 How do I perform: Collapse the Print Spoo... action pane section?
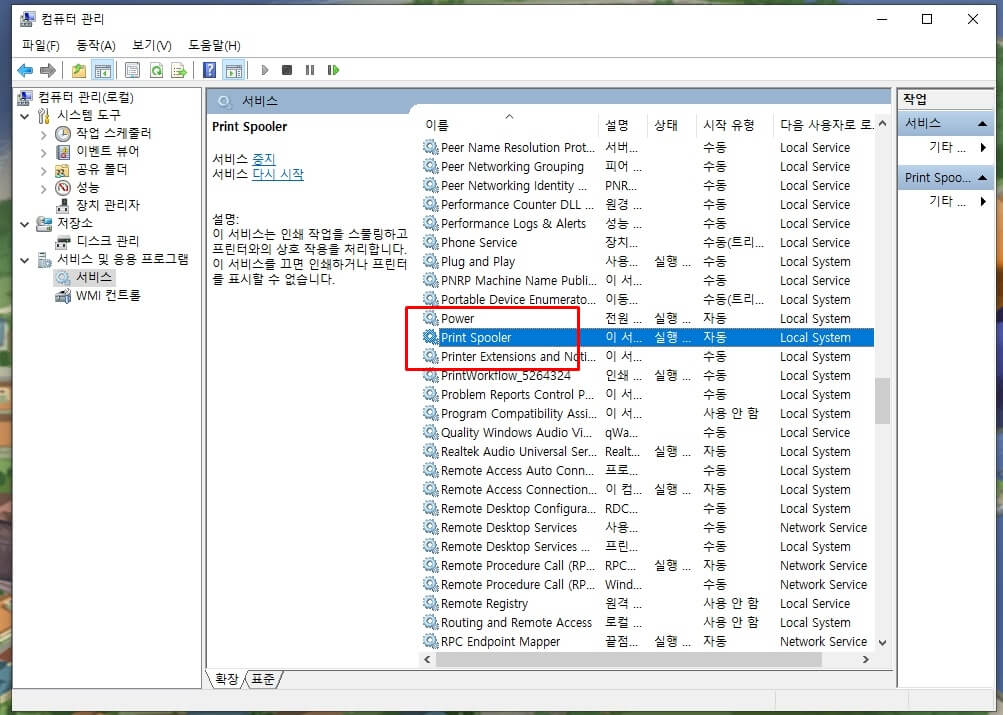point(981,177)
